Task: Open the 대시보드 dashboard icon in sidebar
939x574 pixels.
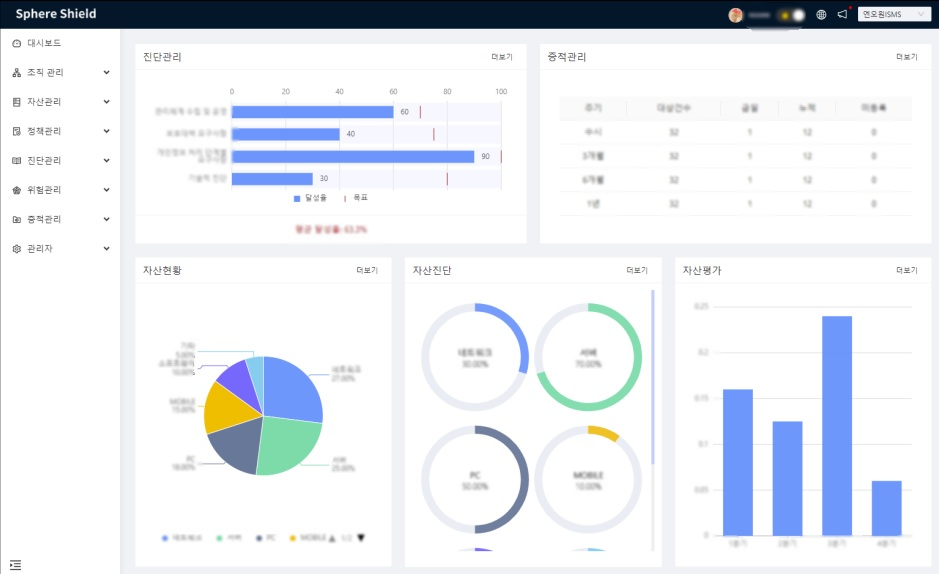Action: pos(17,44)
